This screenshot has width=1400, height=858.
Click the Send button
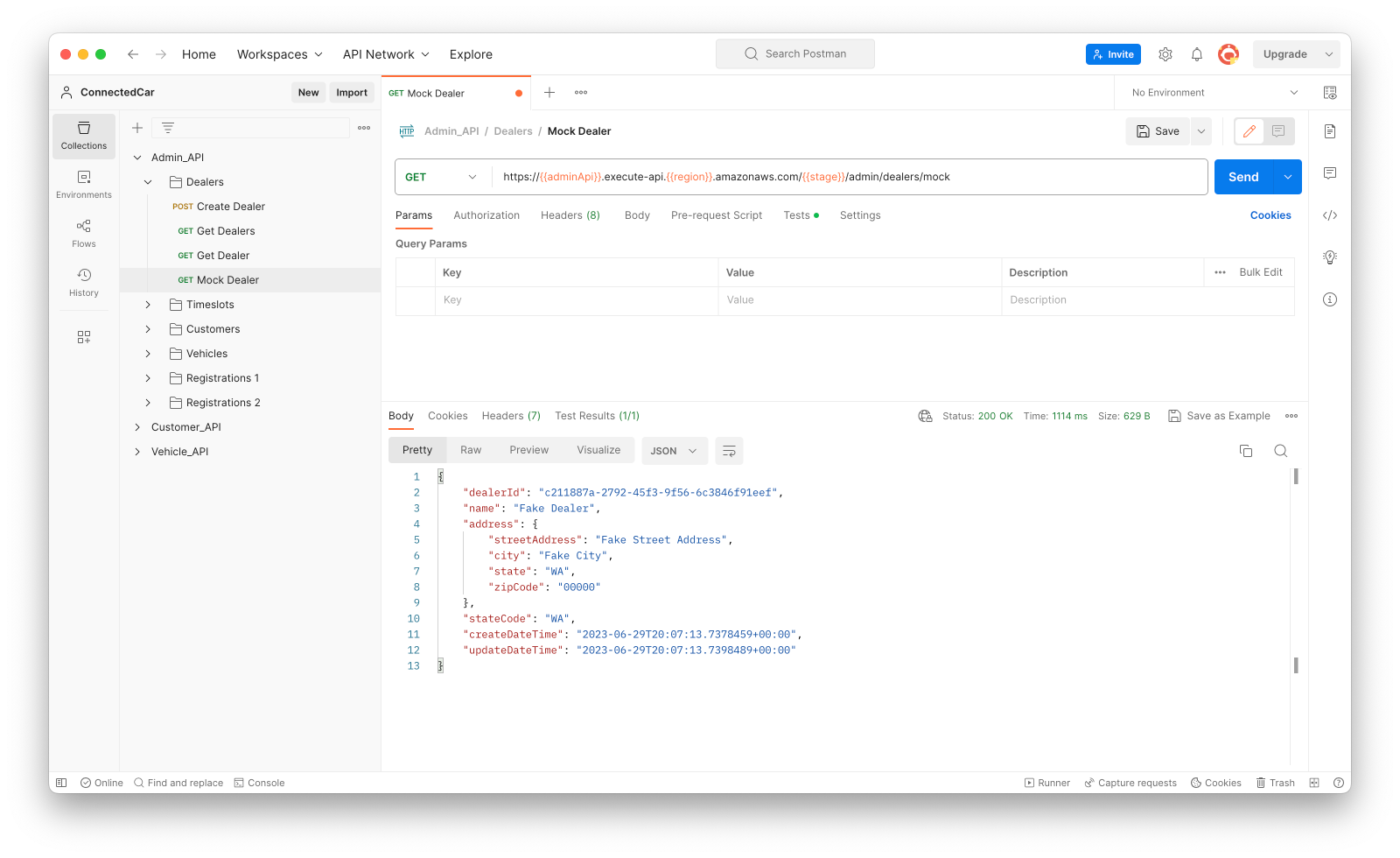coord(1243,177)
